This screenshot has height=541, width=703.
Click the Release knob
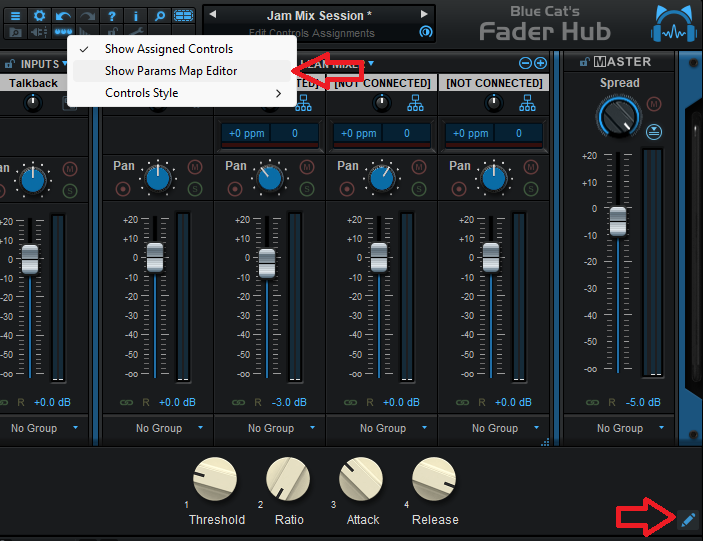click(x=434, y=479)
